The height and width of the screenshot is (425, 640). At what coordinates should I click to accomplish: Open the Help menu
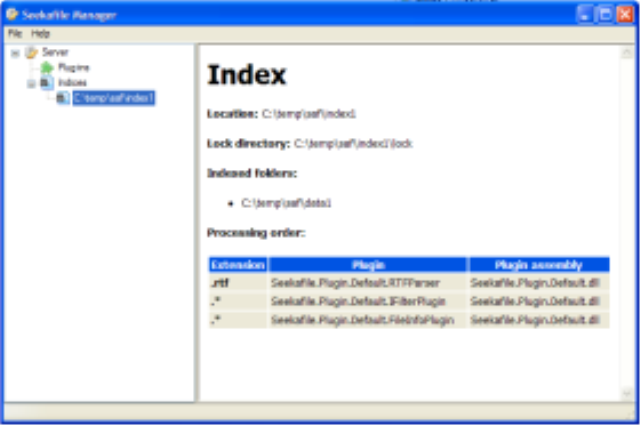[40, 33]
